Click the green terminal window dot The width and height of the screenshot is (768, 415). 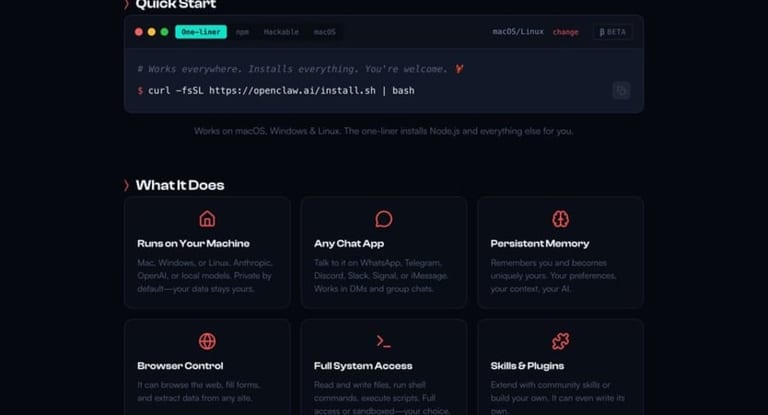(165, 32)
